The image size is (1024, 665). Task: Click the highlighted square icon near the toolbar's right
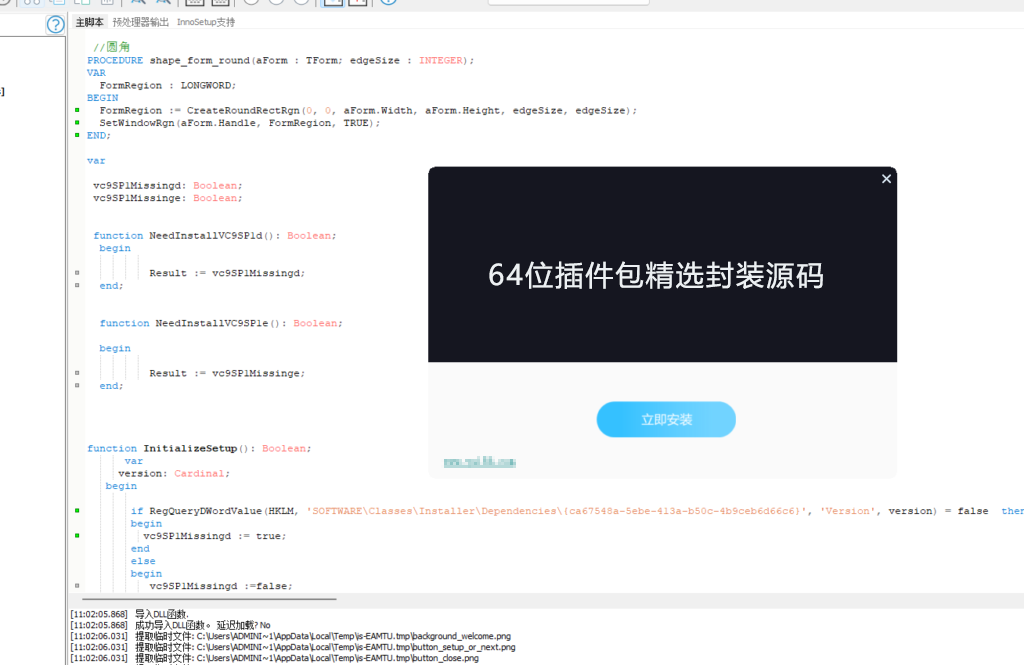coord(331,4)
